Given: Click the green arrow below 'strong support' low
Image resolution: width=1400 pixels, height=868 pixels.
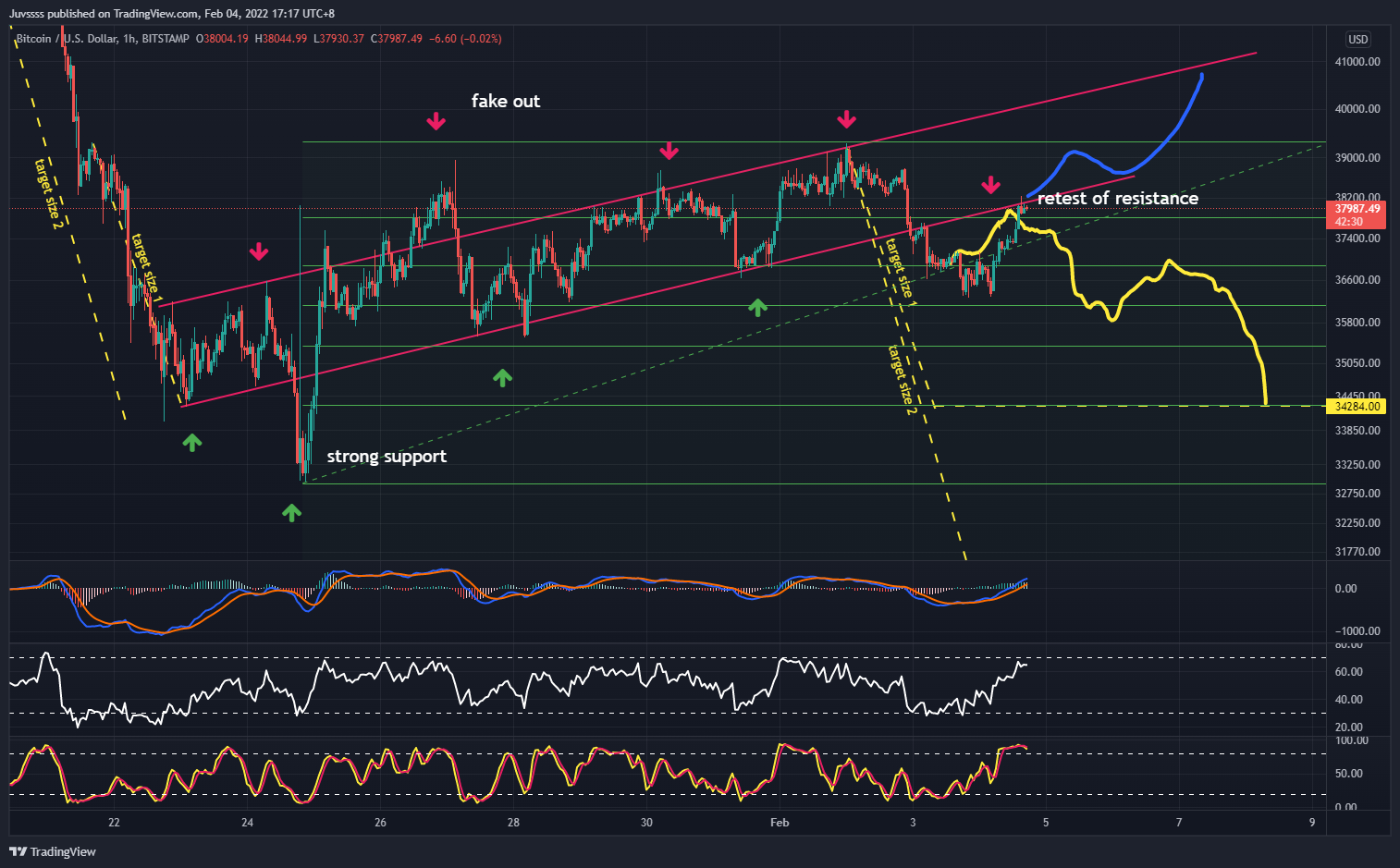Looking at the screenshot, I should [x=291, y=512].
